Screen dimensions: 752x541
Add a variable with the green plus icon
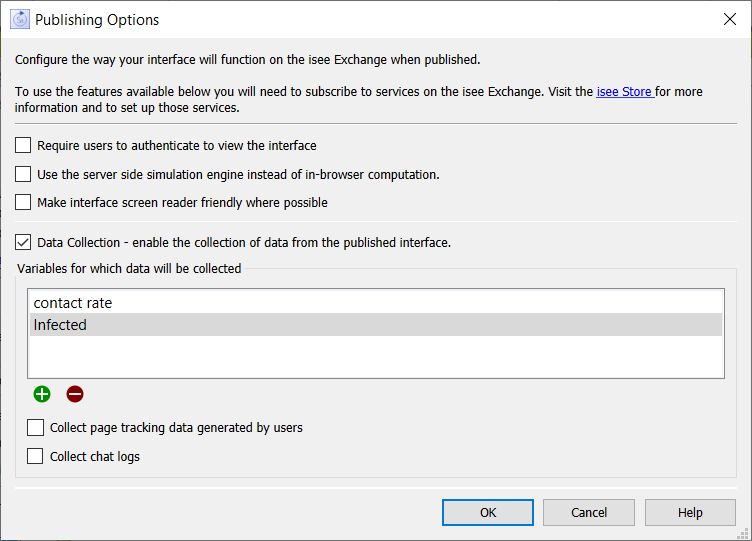[x=42, y=394]
